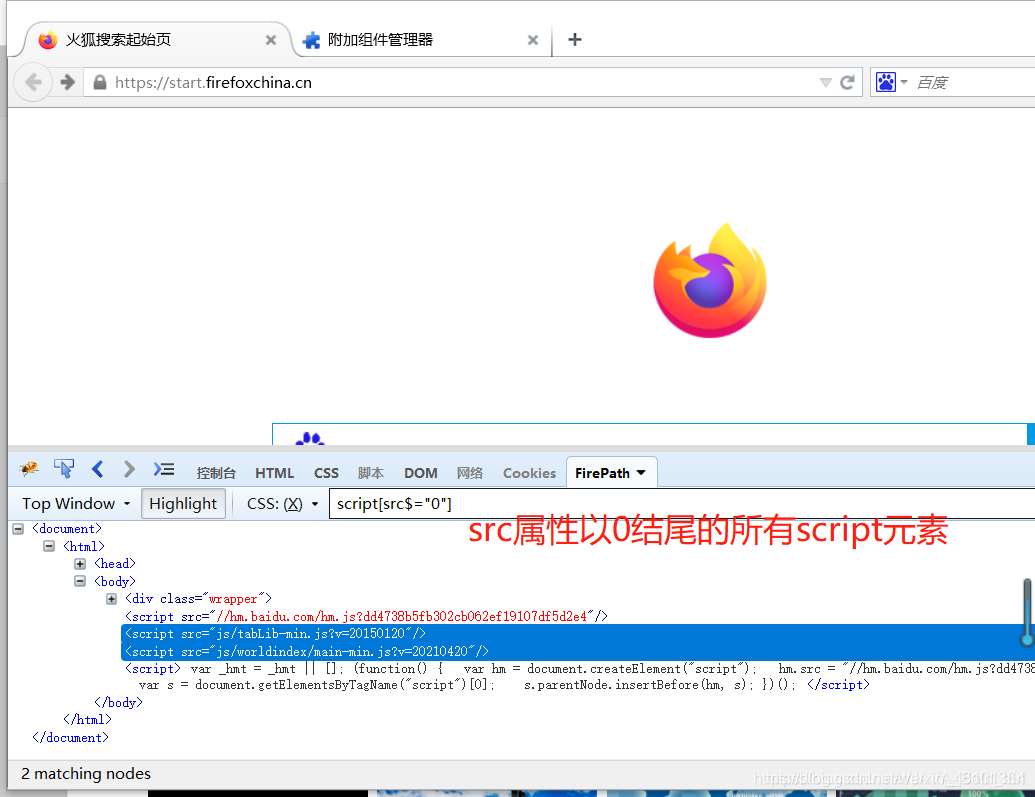Go forward in Firebug panel history
Viewport: 1035px width, 797px height.
[x=129, y=469]
